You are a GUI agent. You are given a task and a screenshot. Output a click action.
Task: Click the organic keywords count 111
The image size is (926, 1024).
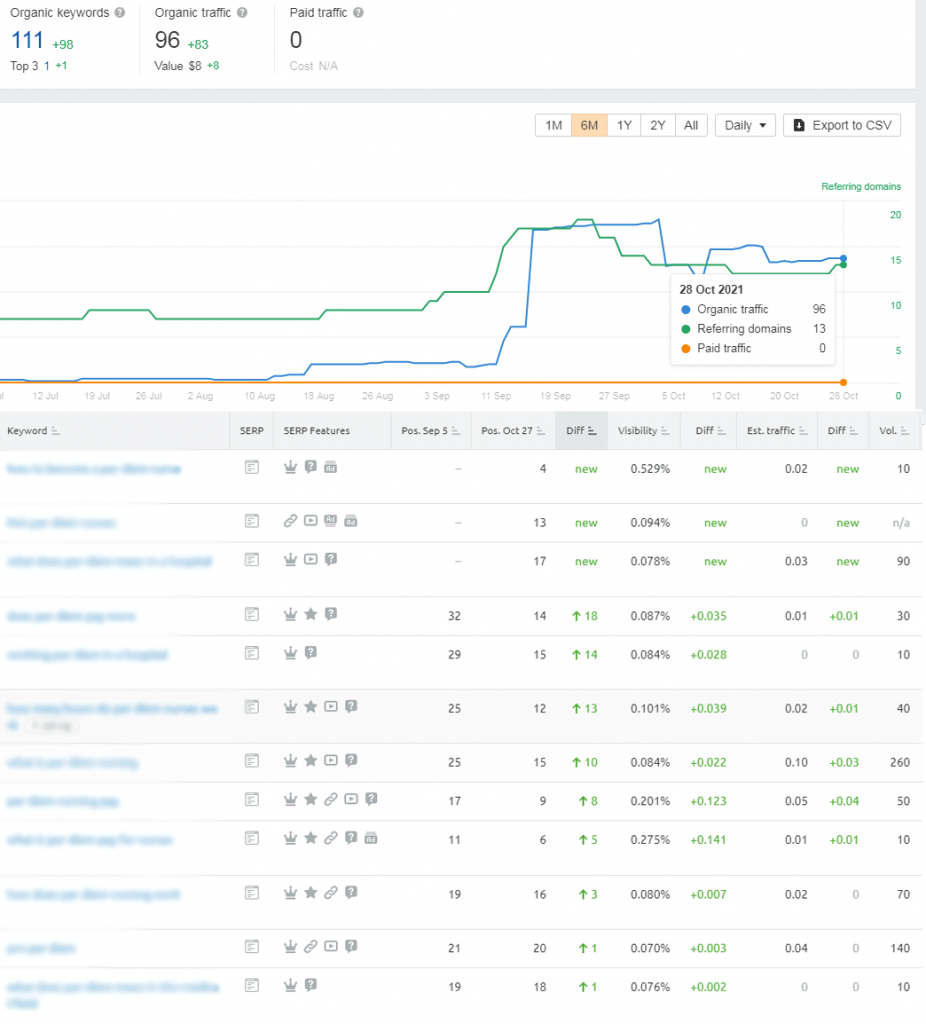[27, 40]
